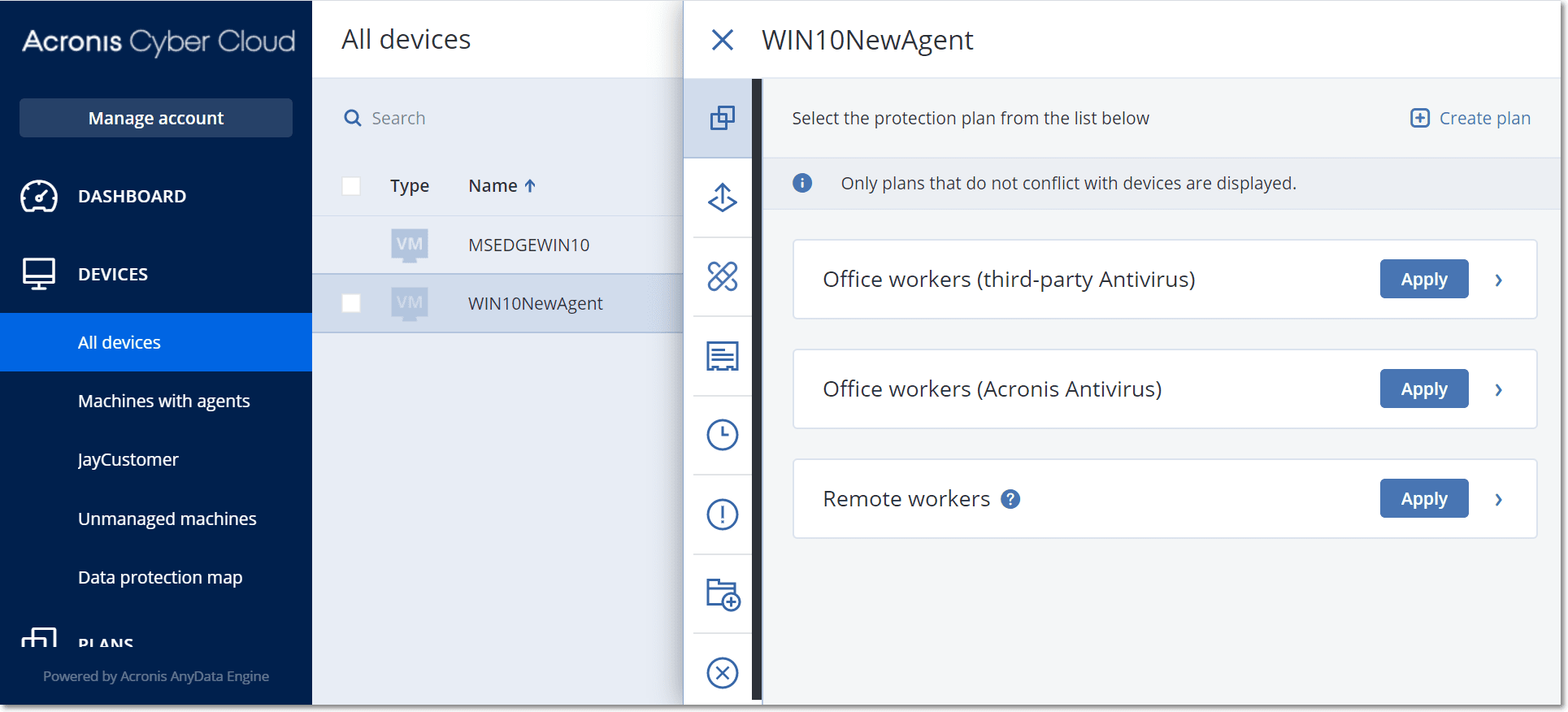
Task: Click the Plans icon in sidebar
Action: coord(39,637)
